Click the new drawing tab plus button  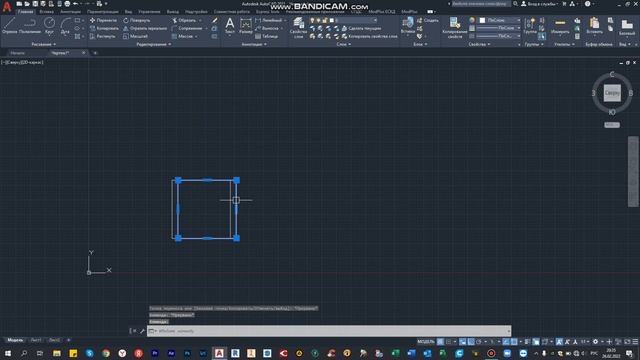click(x=95, y=53)
